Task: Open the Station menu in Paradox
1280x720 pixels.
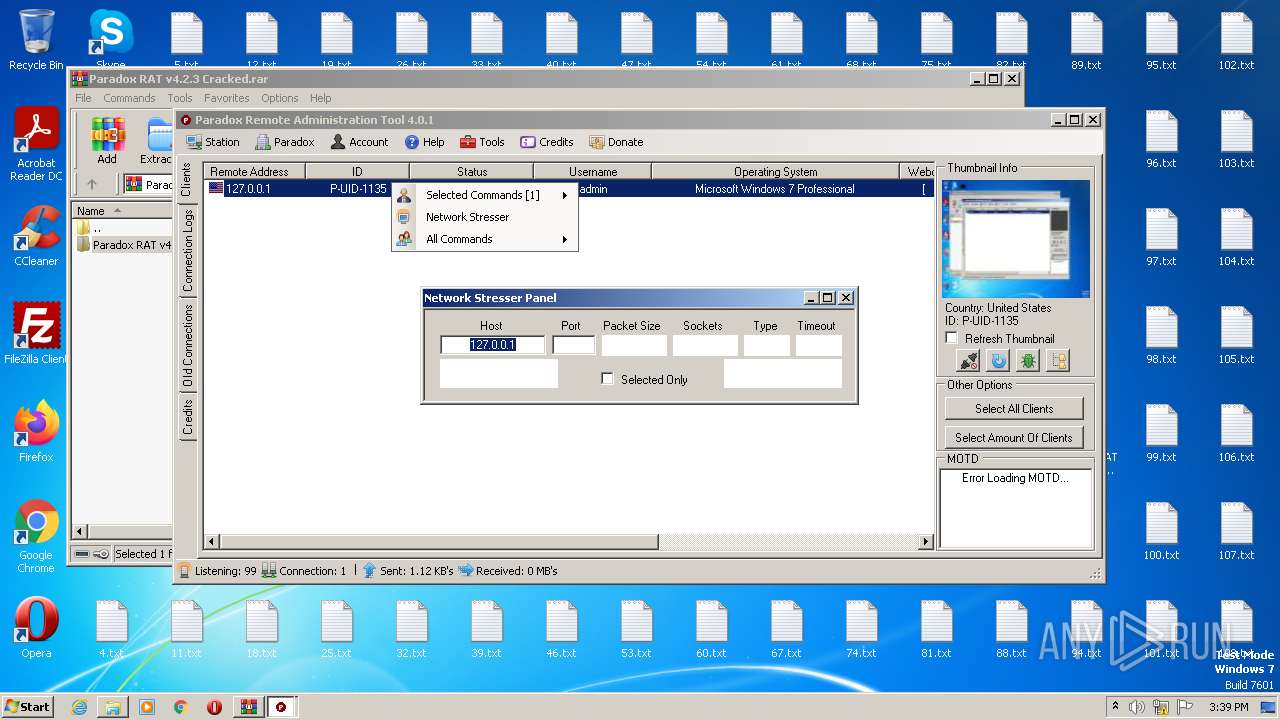Action: pyautogui.click(x=213, y=142)
